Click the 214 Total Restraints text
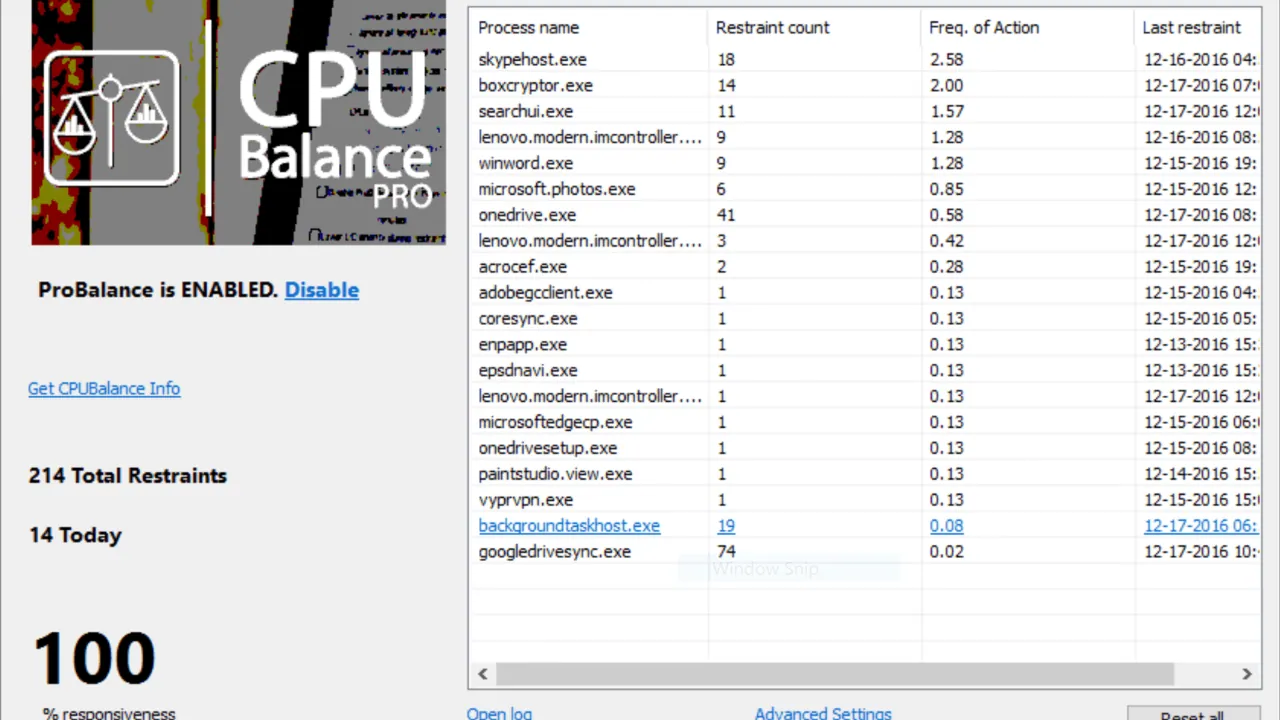This screenshot has height=720, width=1280. 128,476
